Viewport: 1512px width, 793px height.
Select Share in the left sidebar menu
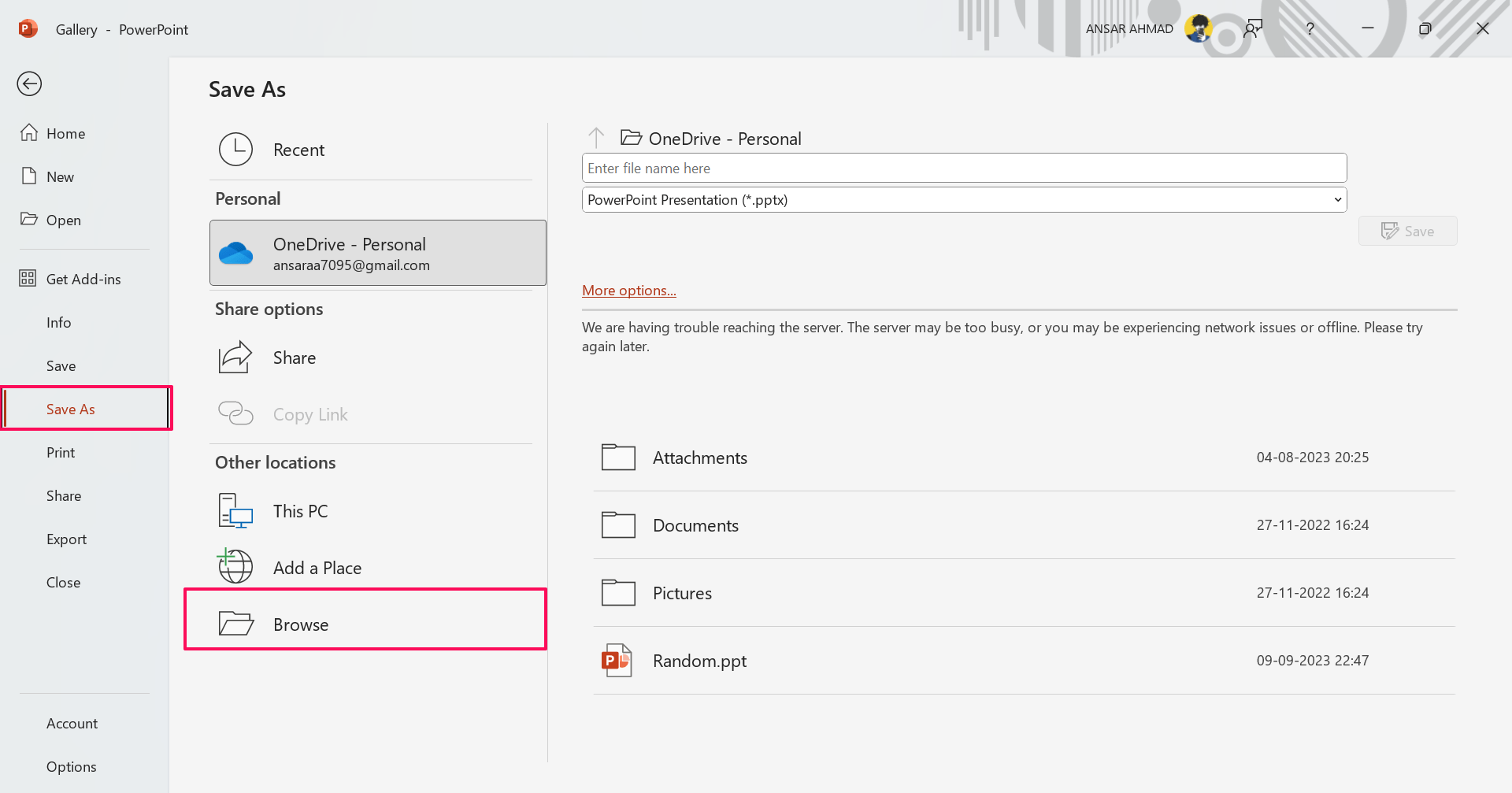pos(64,495)
